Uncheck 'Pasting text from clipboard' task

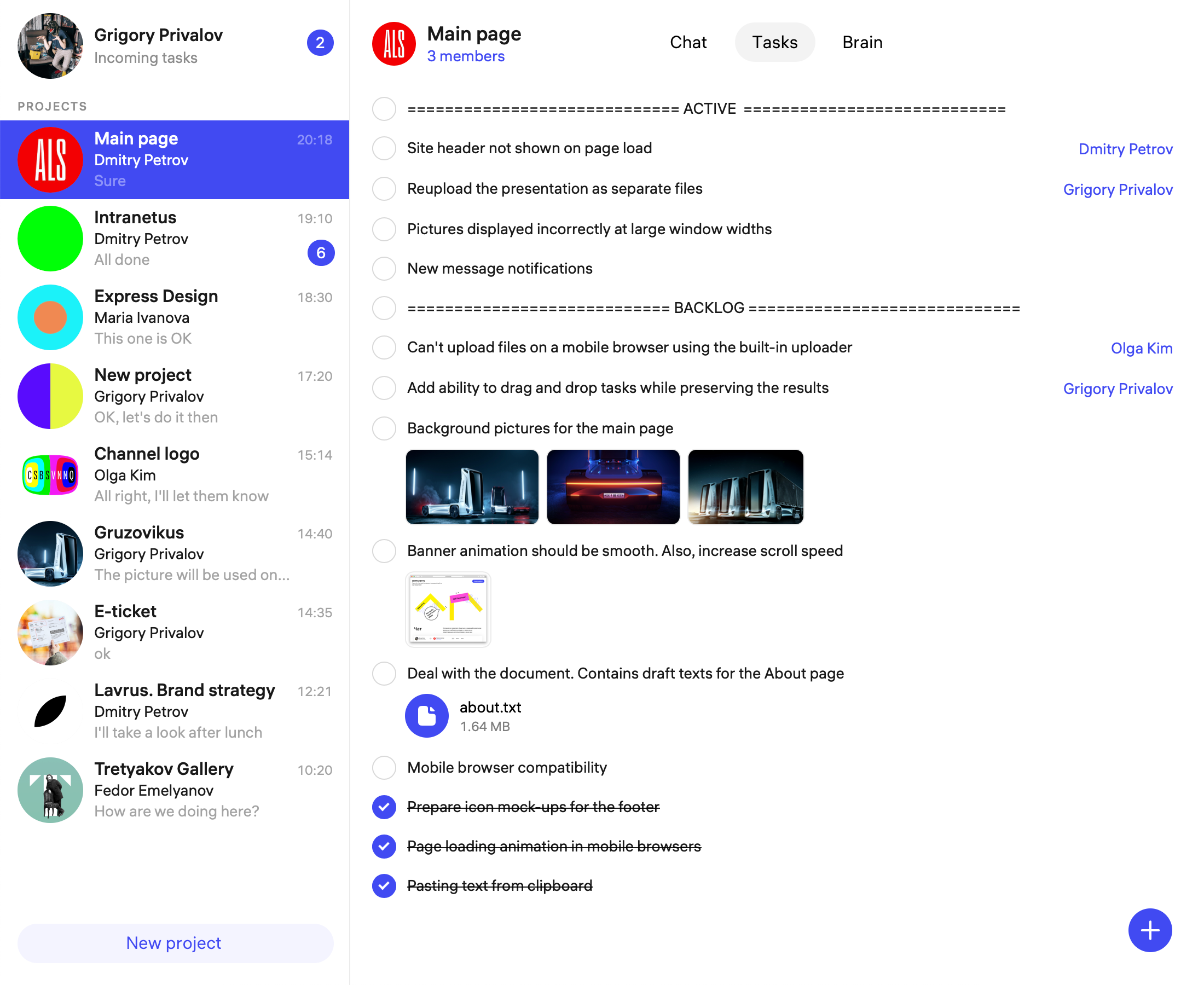pos(384,886)
